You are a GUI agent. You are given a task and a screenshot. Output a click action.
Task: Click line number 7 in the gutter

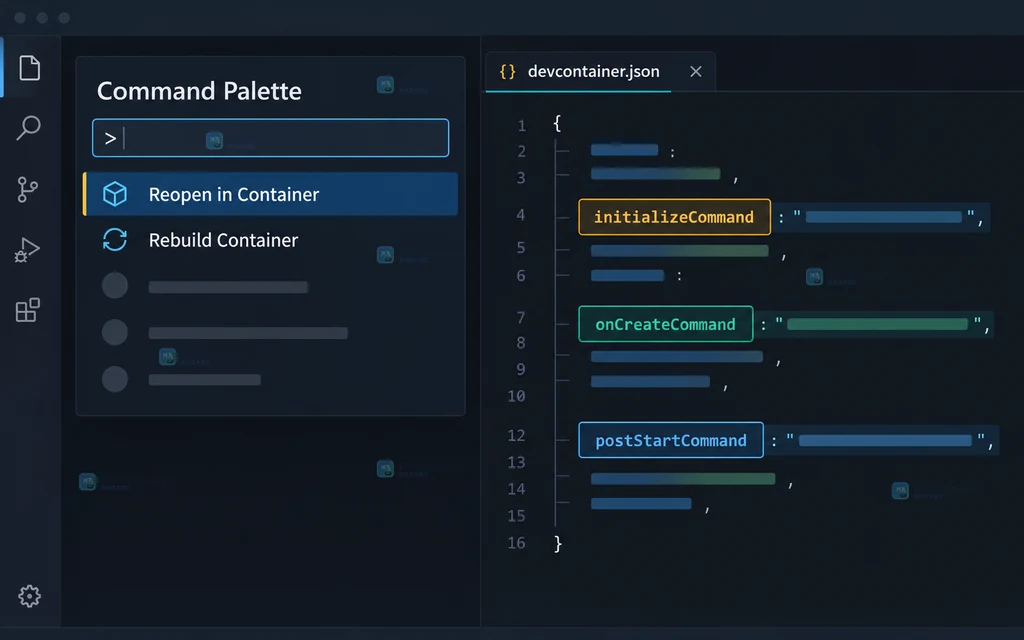(520, 317)
